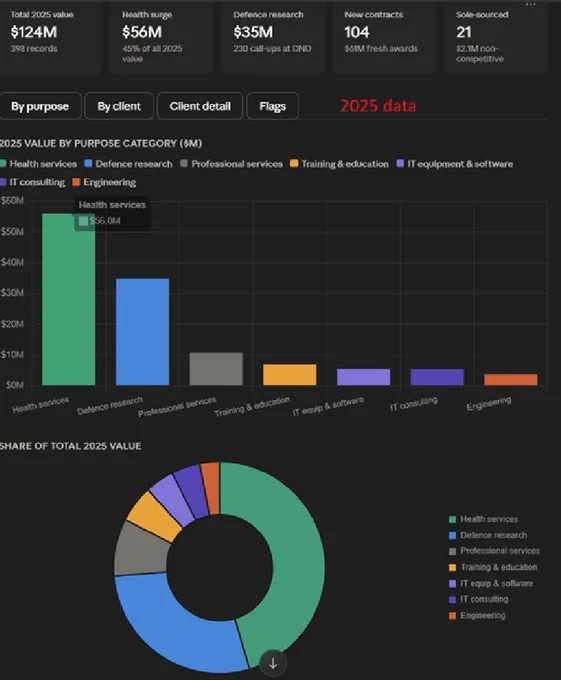
Task: Open the Flags tab
Action: (x=272, y=106)
